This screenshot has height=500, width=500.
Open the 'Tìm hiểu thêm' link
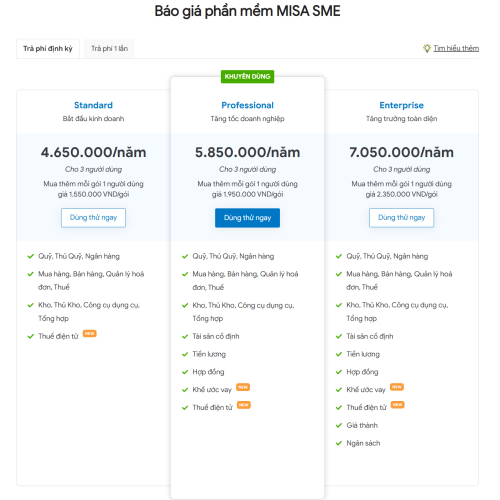(456, 48)
